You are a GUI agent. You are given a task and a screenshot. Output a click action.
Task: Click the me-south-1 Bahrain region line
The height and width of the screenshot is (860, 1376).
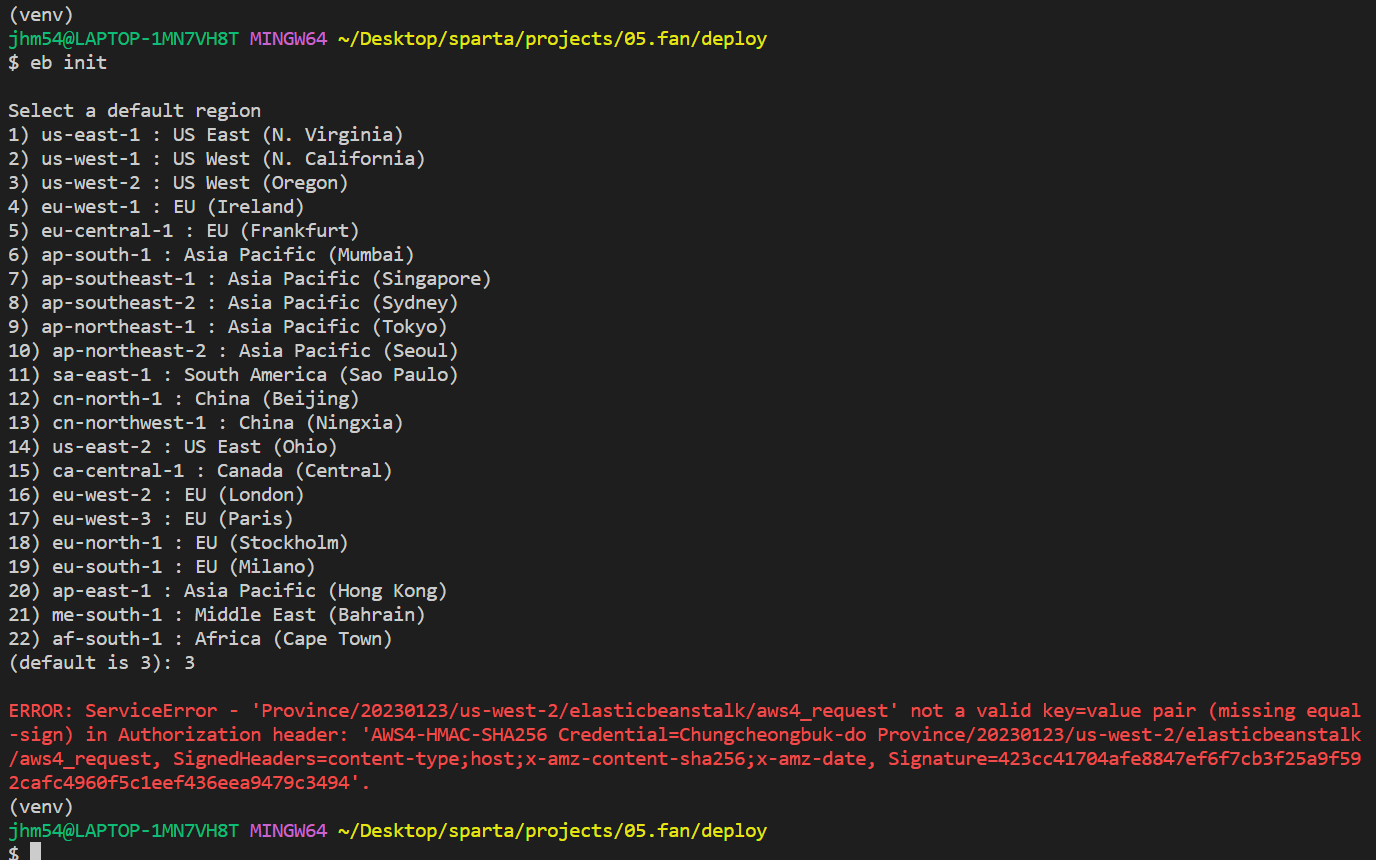point(217,615)
